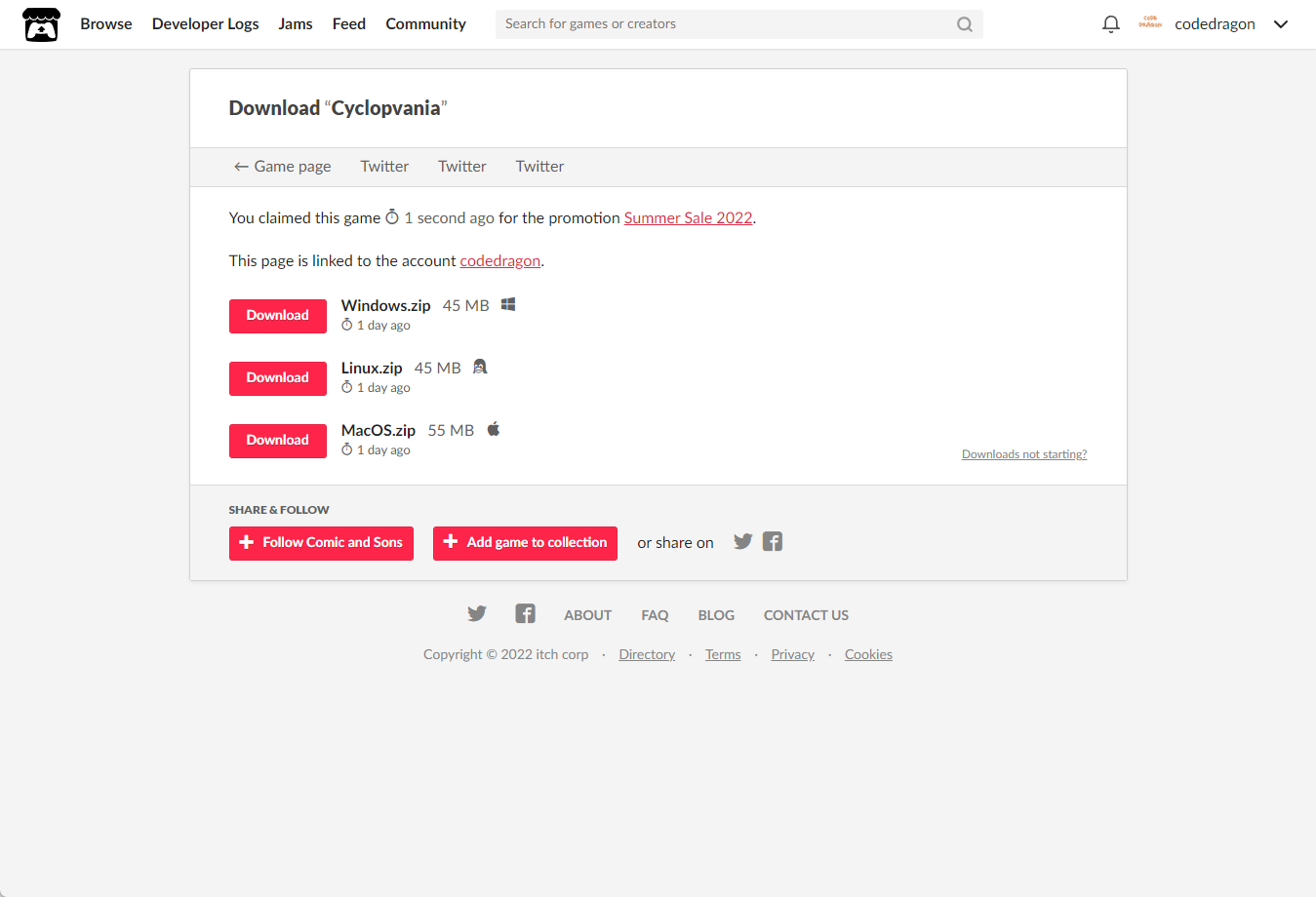The image size is (1316, 897).
Task: Click the codedragon avatar image
Action: tap(1150, 23)
